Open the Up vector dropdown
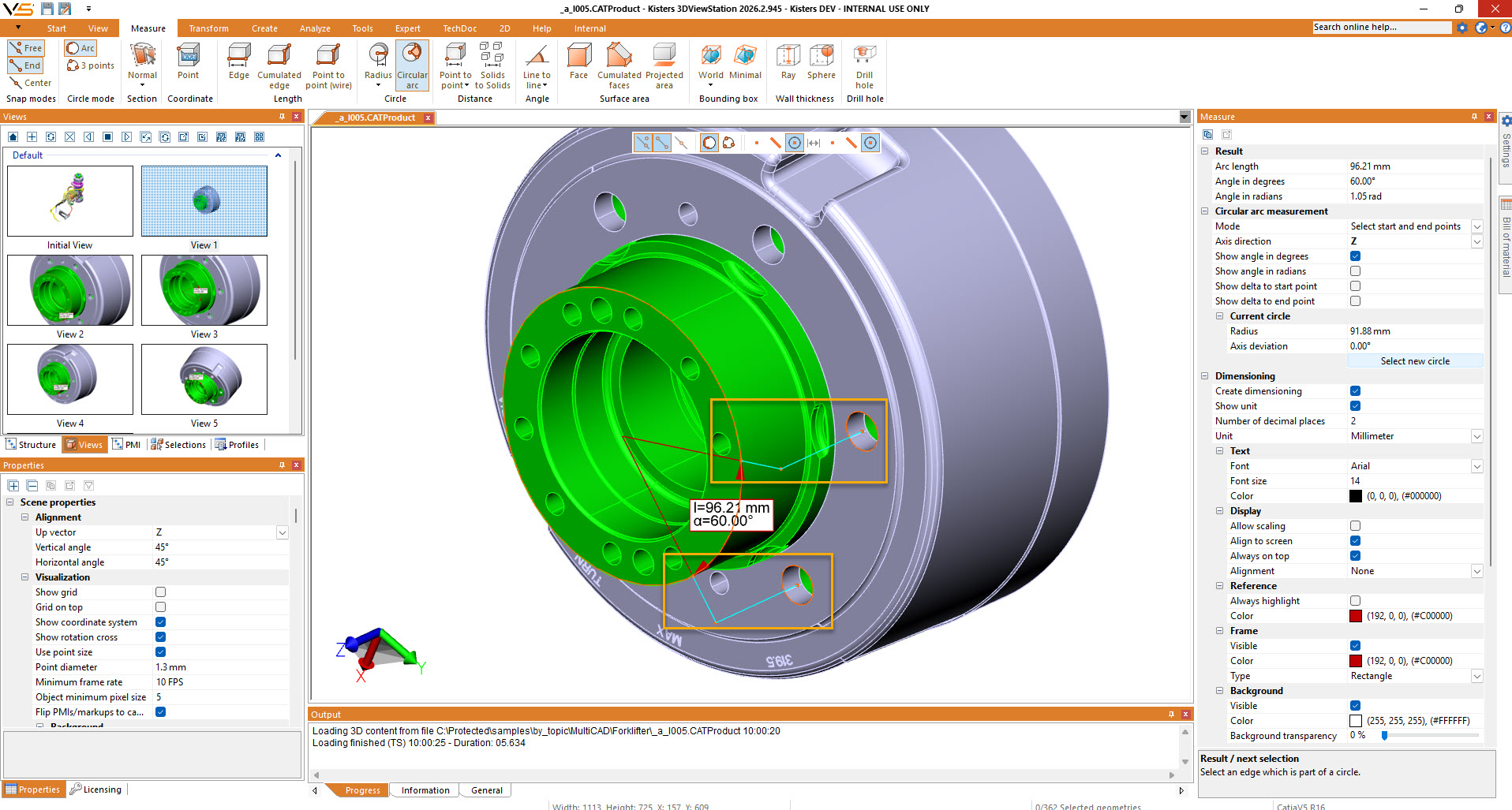The image size is (1512, 810). pyautogui.click(x=282, y=532)
